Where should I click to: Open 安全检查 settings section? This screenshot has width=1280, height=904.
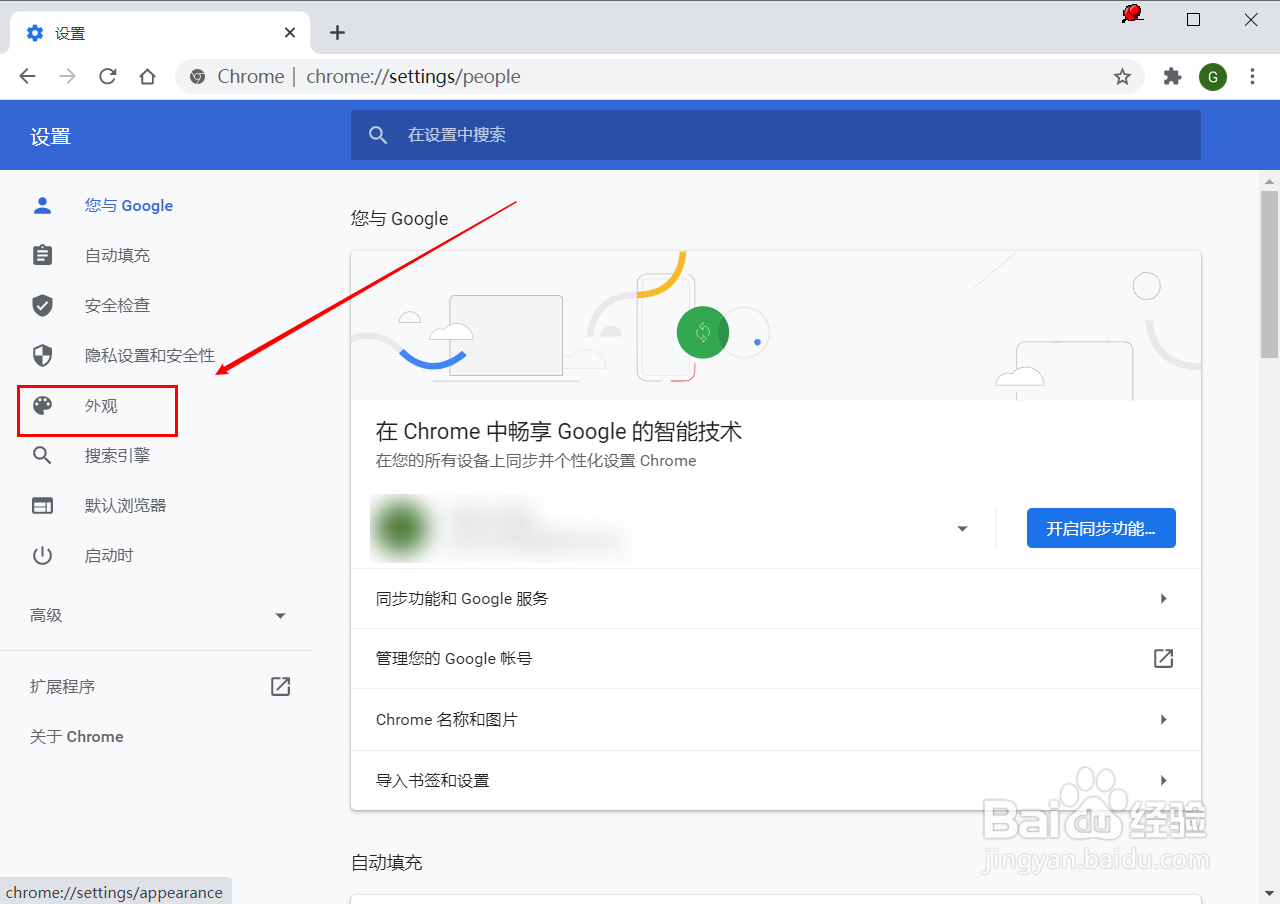pyautogui.click(x=117, y=305)
